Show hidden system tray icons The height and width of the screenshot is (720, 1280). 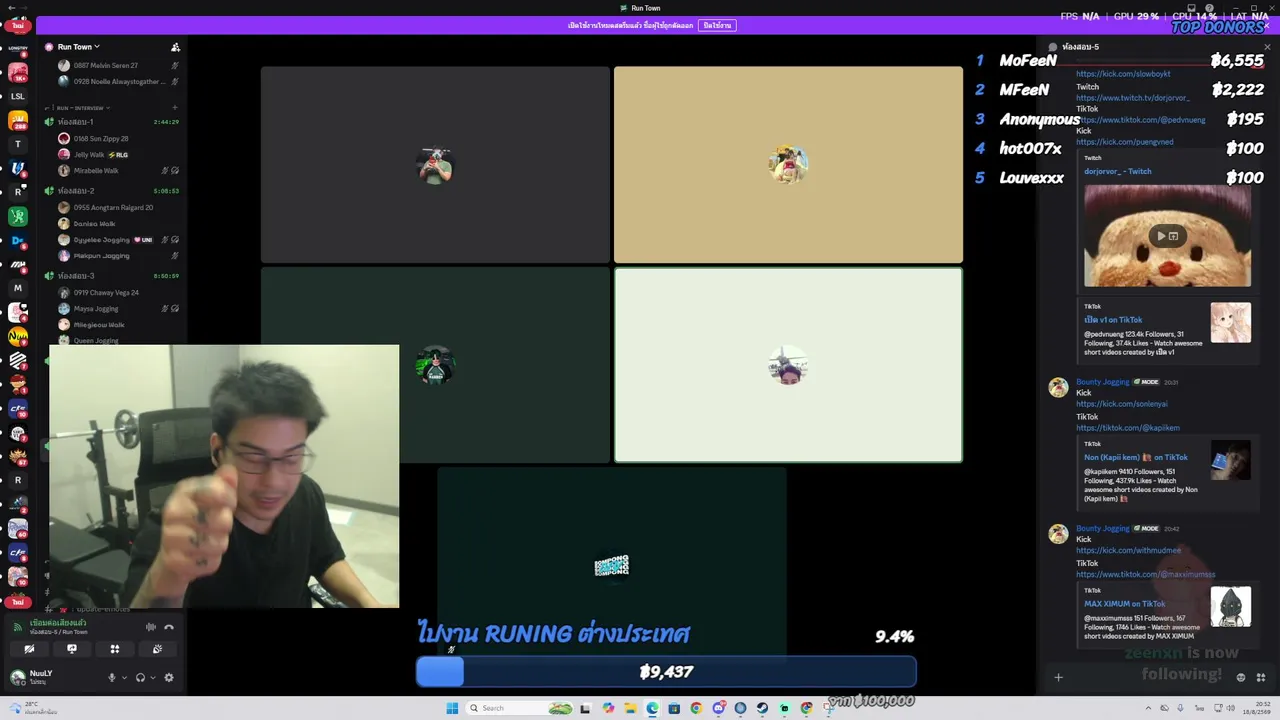click(x=1147, y=708)
